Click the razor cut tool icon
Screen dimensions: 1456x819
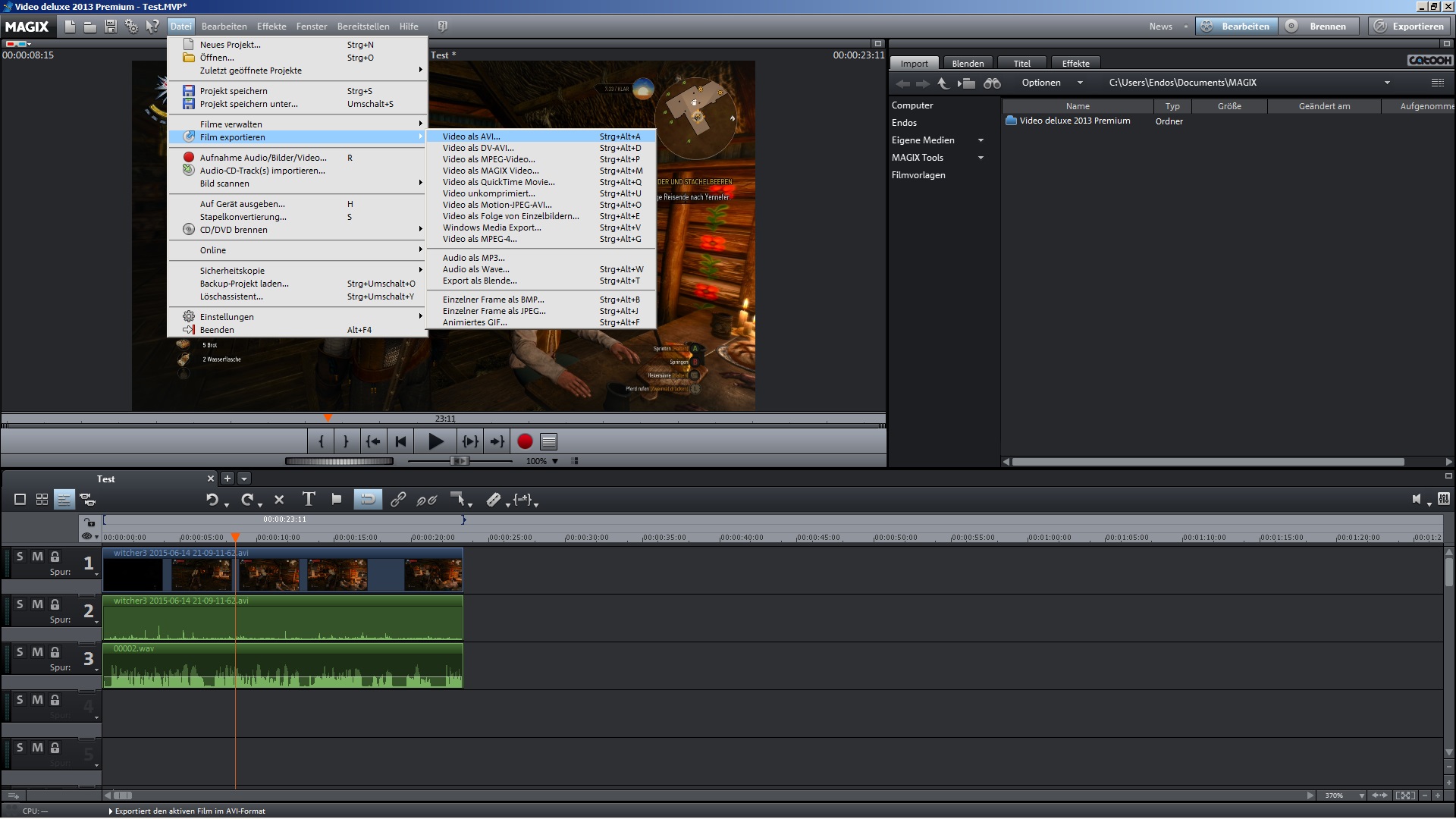pyautogui.click(x=494, y=500)
